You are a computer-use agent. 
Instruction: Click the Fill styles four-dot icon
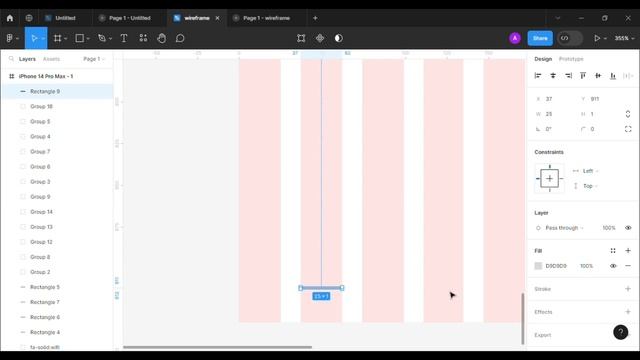click(613, 251)
